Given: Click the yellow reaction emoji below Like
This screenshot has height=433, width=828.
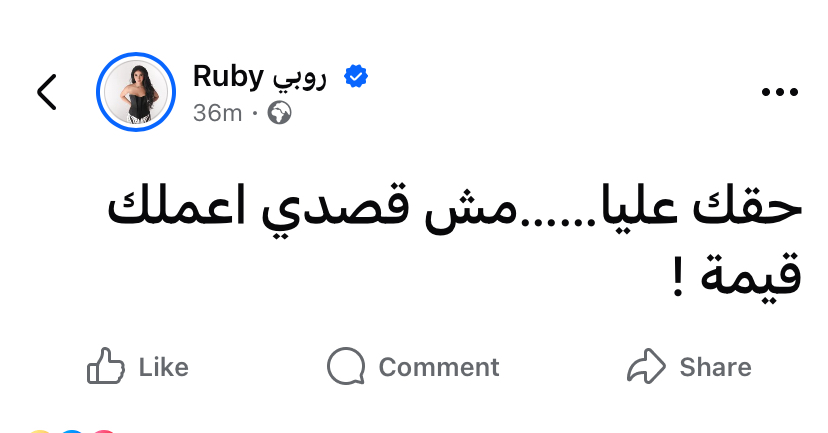Looking at the screenshot, I should 40,430.
